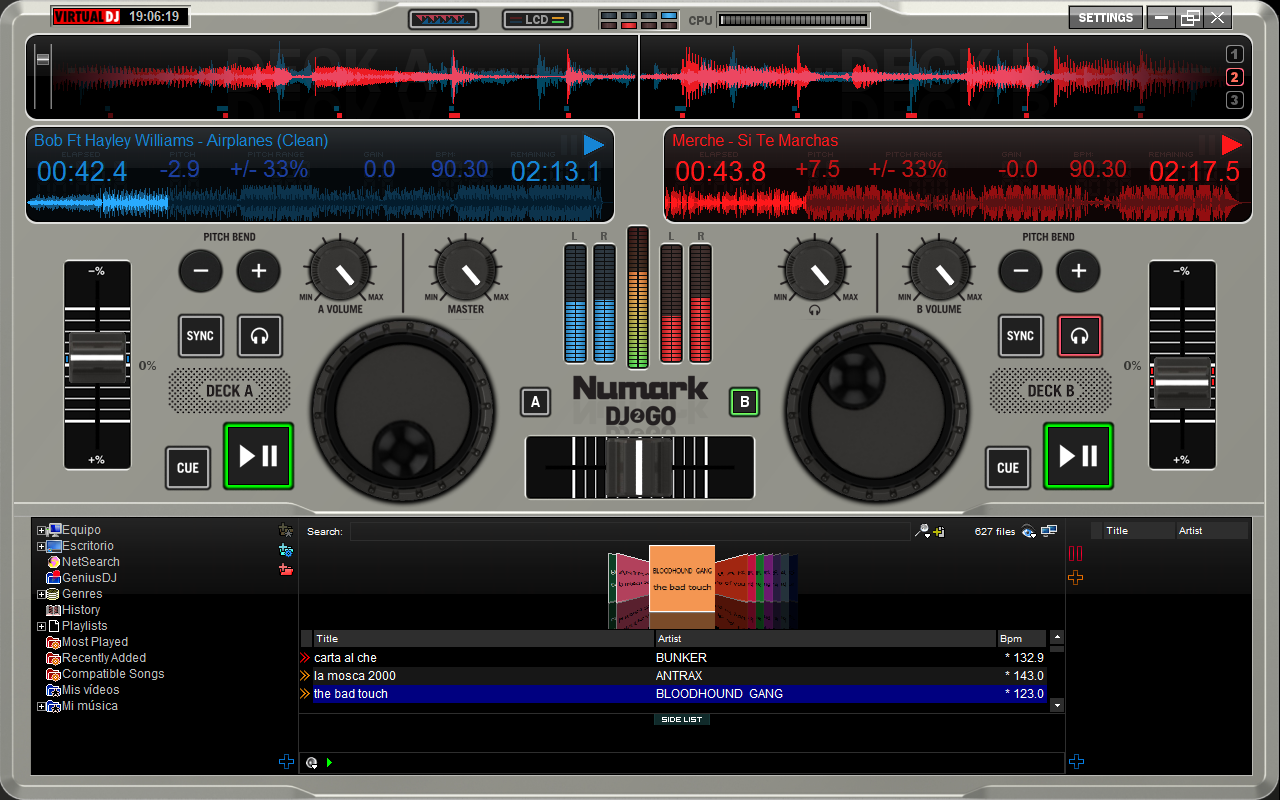
Task: Click the B Volume knob
Action: click(x=939, y=270)
